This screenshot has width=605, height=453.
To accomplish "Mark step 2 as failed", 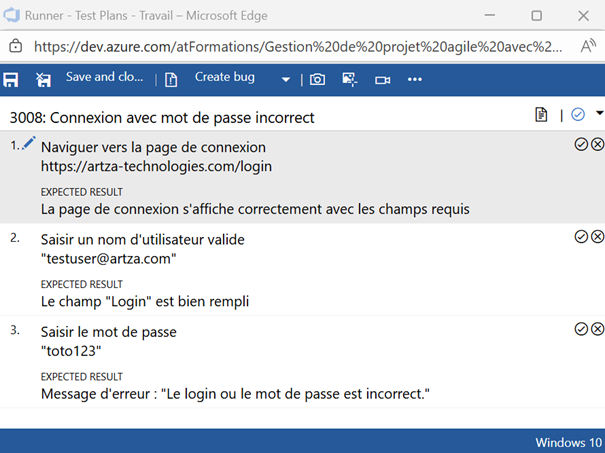I will (x=598, y=237).
